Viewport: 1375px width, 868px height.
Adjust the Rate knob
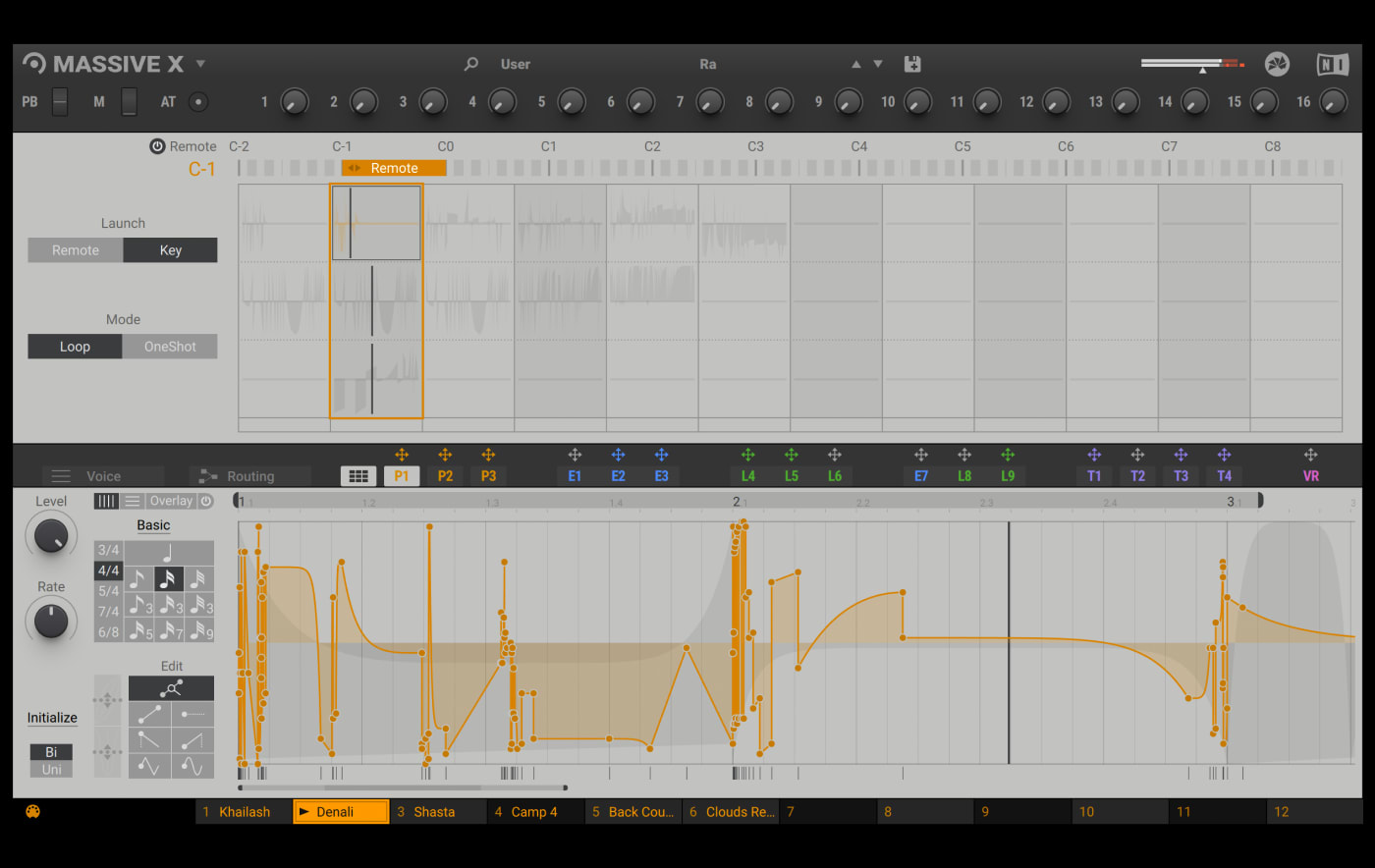click(x=50, y=621)
